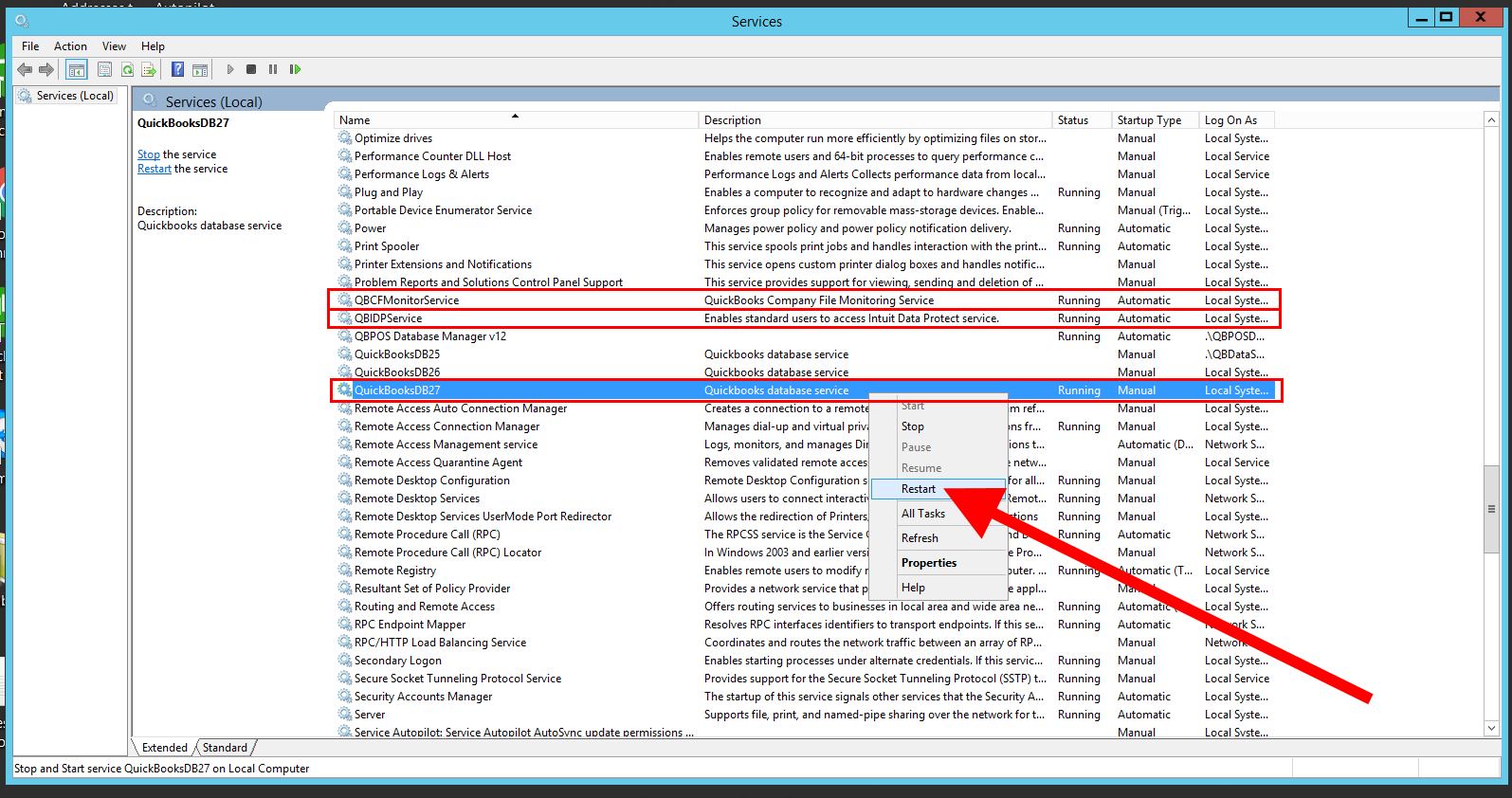
Task: Click the Back arrow in the toolbar
Action: [x=25, y=69]
